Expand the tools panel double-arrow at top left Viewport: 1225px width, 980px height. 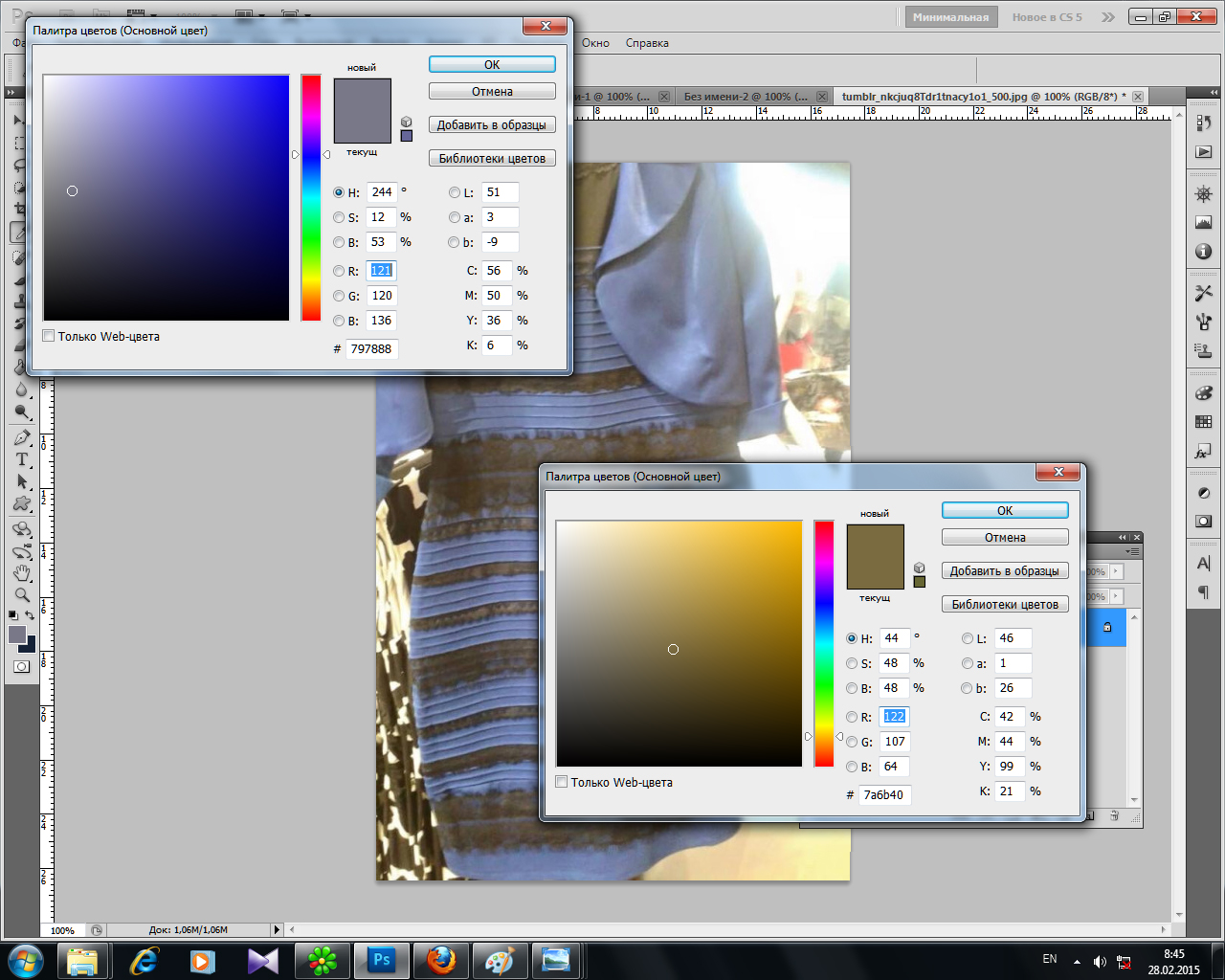[x=11, y=93]
